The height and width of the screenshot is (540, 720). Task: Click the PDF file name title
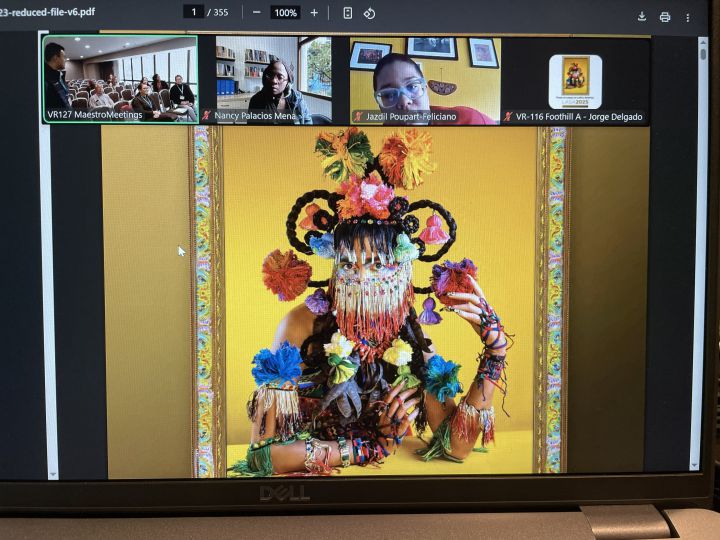(x=47, y=12)
